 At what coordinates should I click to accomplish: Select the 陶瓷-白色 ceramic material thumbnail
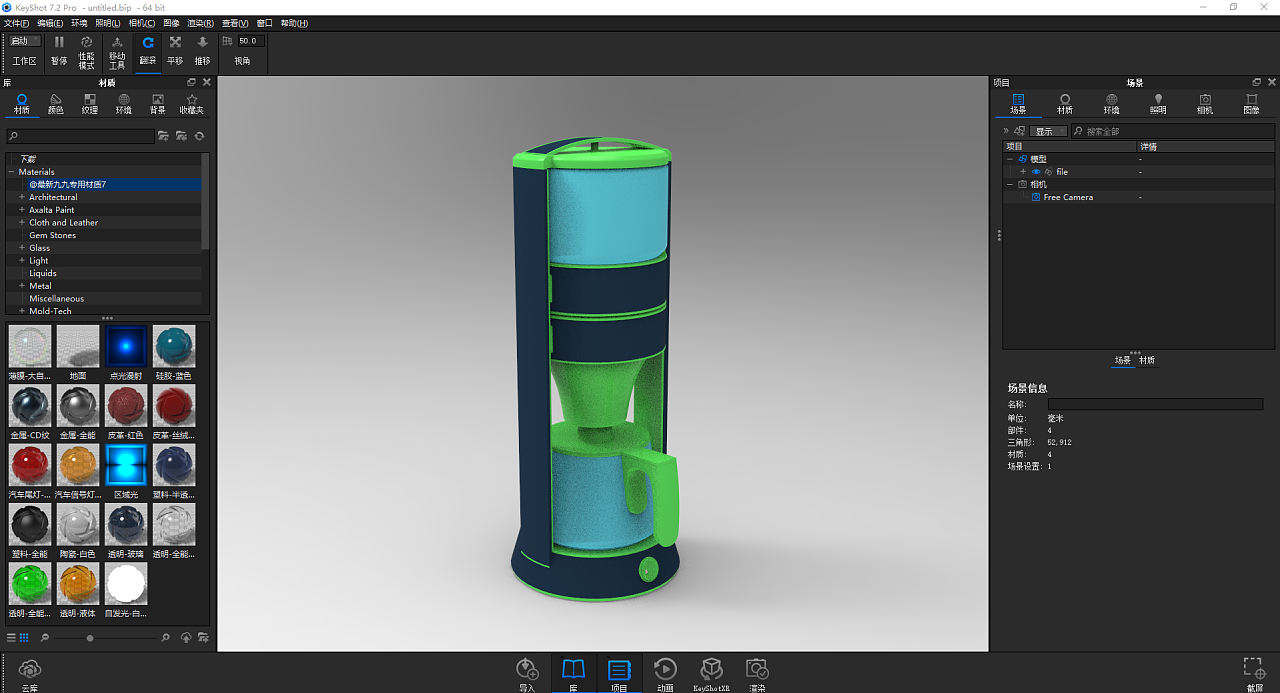pyautogui.click(x=77, y=524)
